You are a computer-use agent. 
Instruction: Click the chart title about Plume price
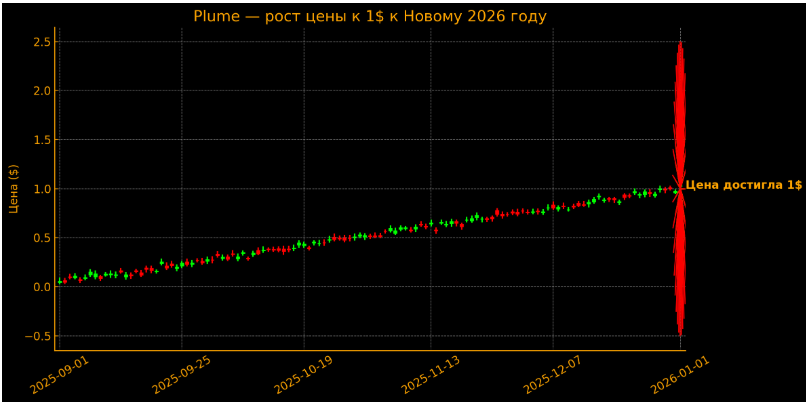click(x=370, y=16)
